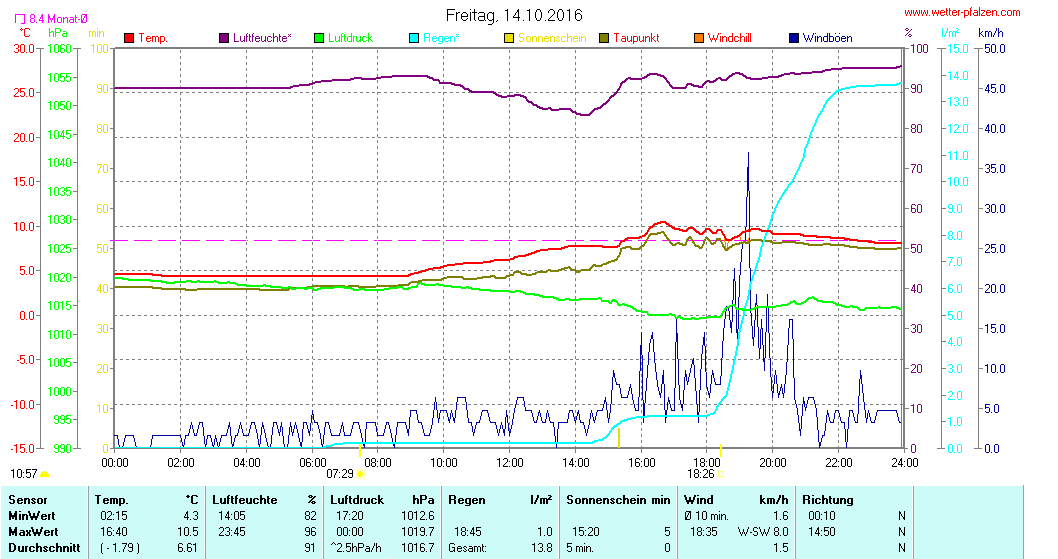This screenshot has height=559, width=1058.
Task: Click the purple Luftfeuchte legend swatch
Action: [224, 38]
